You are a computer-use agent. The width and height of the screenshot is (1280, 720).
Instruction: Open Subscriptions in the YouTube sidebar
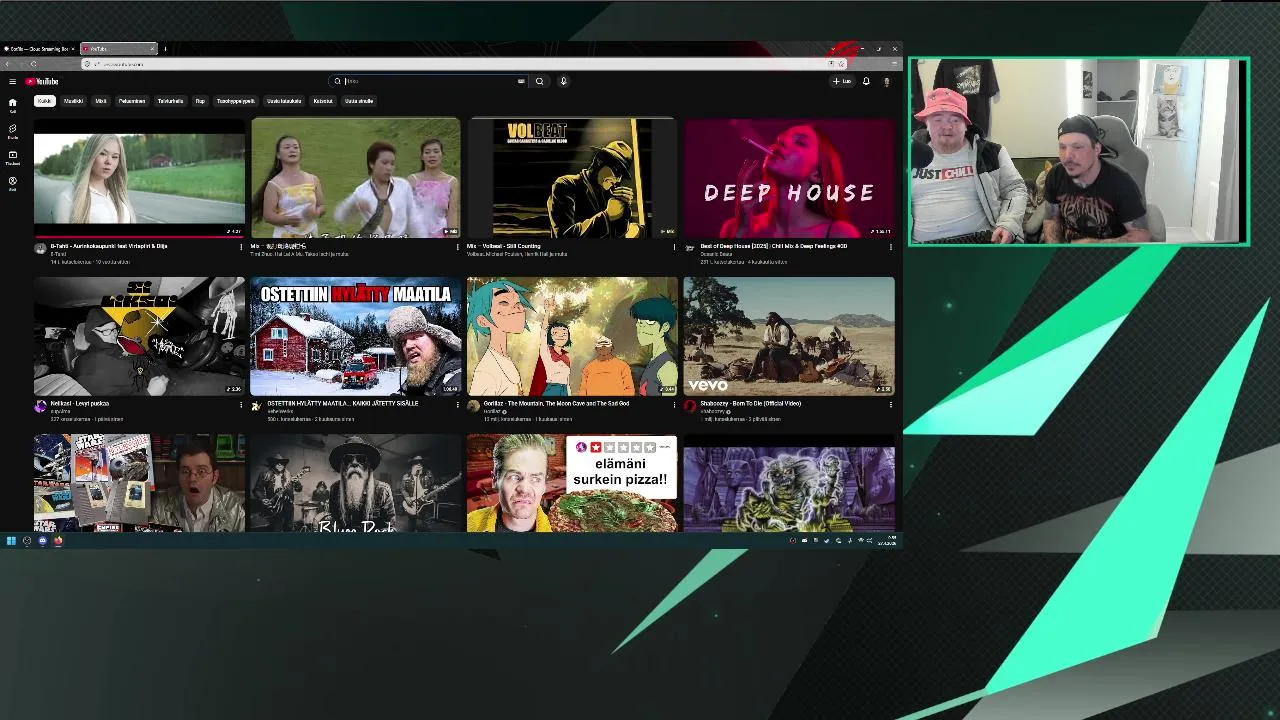click(12, 157)
